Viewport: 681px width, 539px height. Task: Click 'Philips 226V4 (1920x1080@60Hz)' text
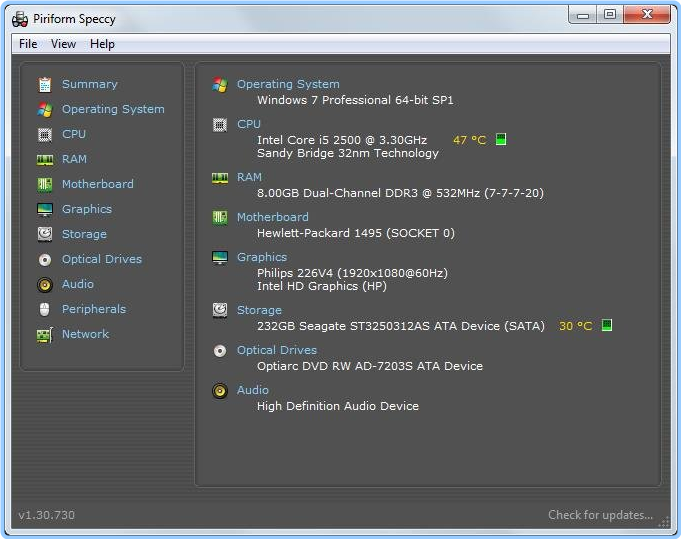352,273
